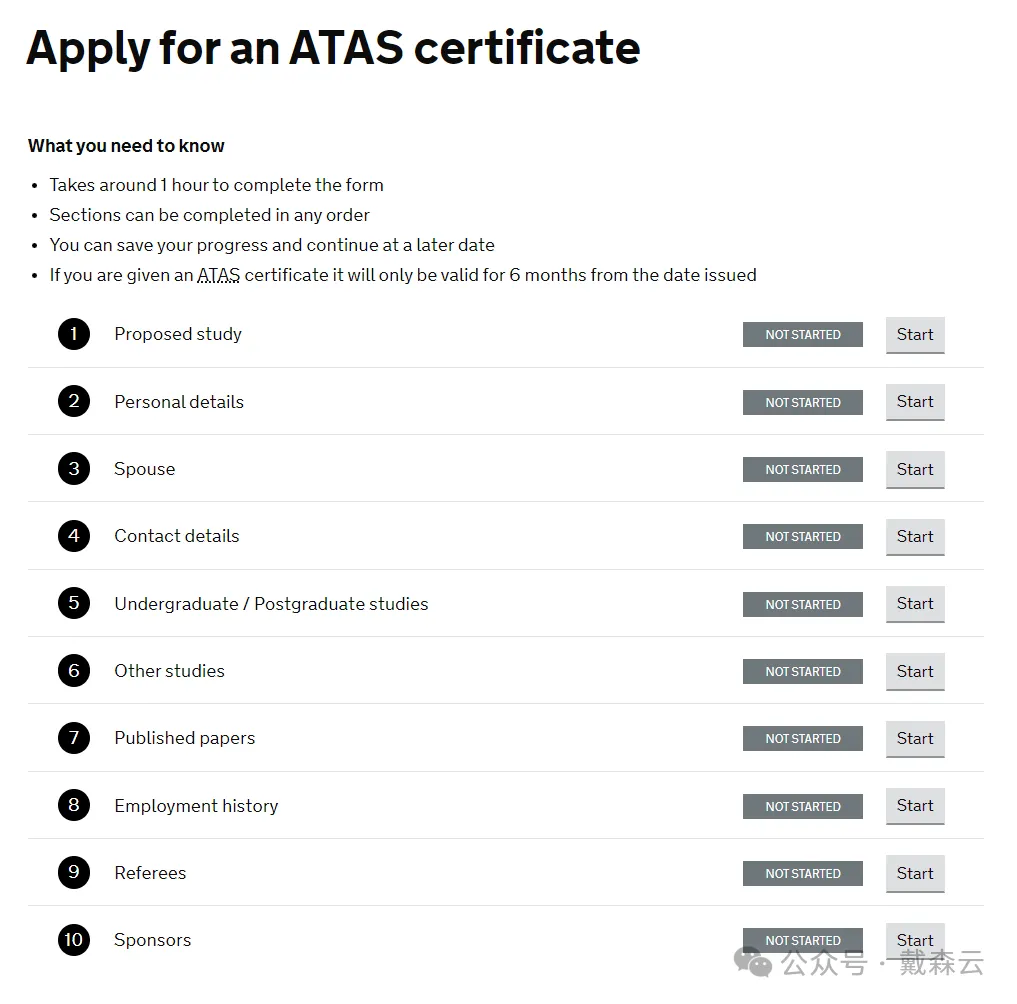Click the number 10 Sponsors circle icon
The width and height of the screenshot is (1017, 1004).
click(74, 940)
